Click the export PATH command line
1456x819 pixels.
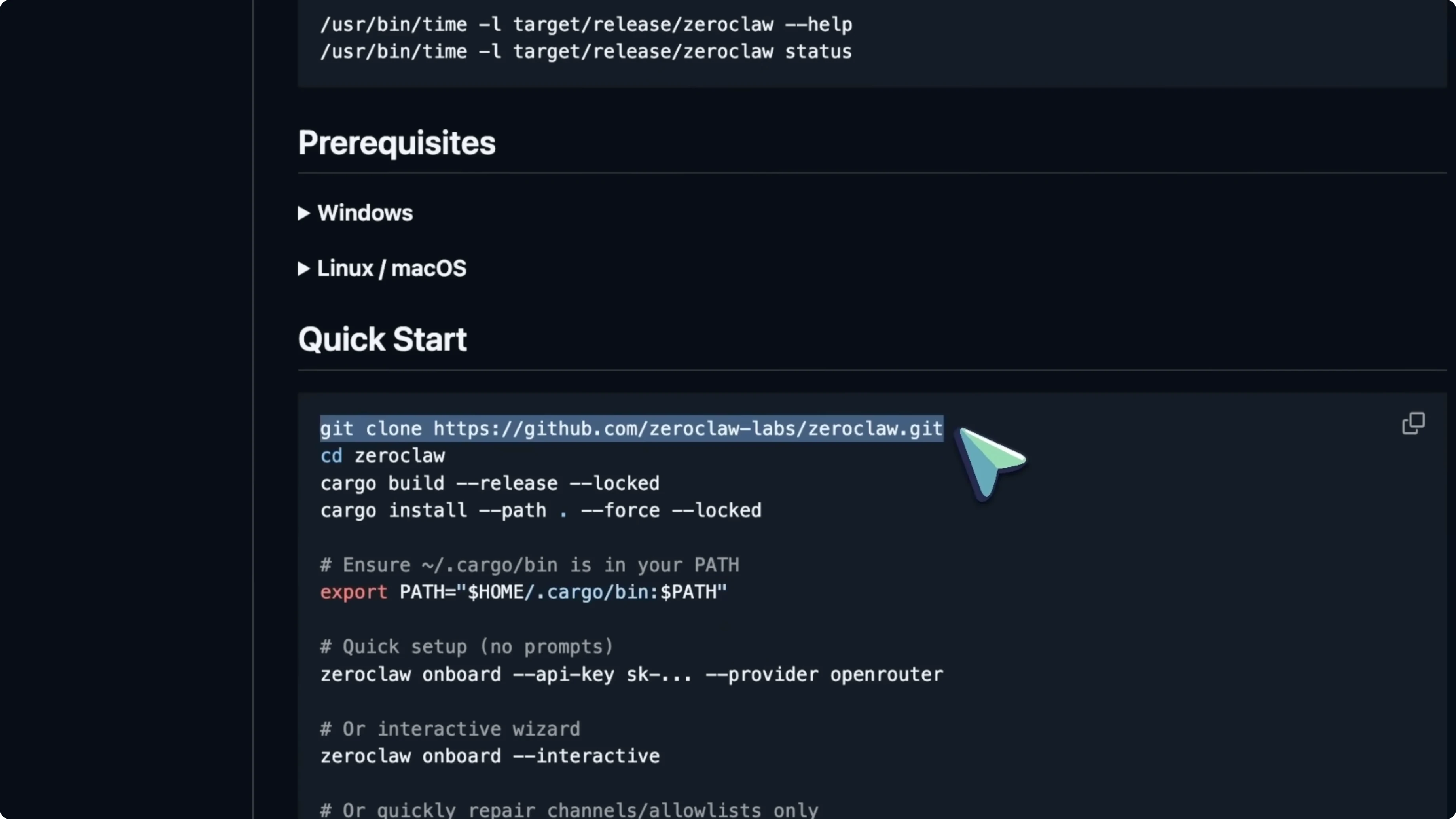(x=523, y=592)
